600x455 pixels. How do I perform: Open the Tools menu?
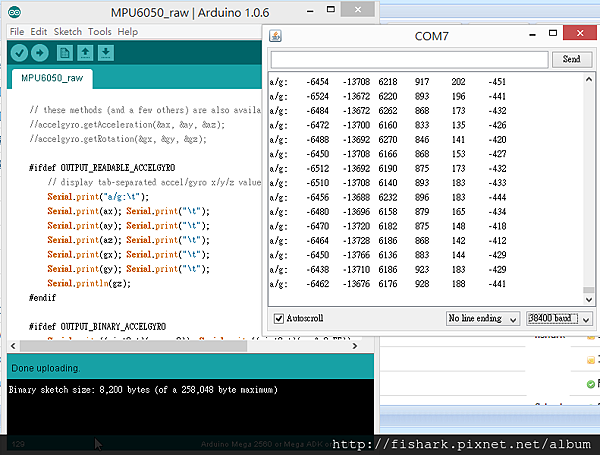pos(99,31)
